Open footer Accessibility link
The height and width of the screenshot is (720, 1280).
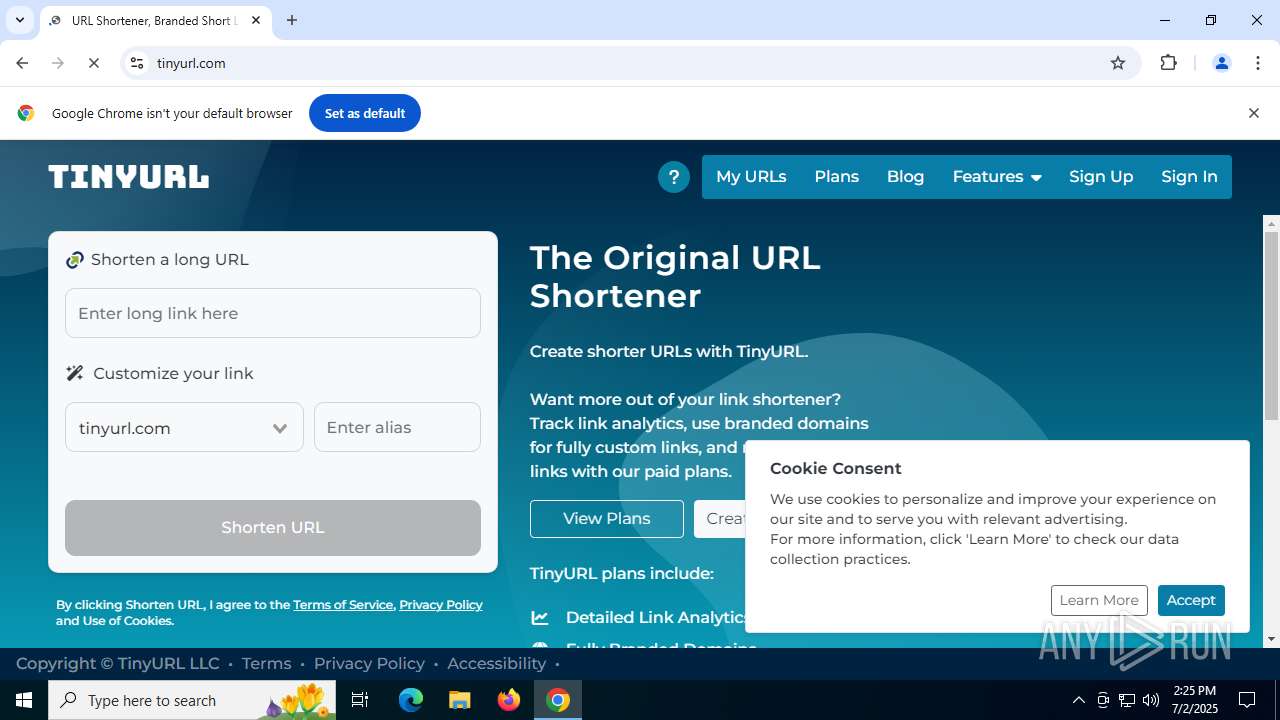point(496,664)
